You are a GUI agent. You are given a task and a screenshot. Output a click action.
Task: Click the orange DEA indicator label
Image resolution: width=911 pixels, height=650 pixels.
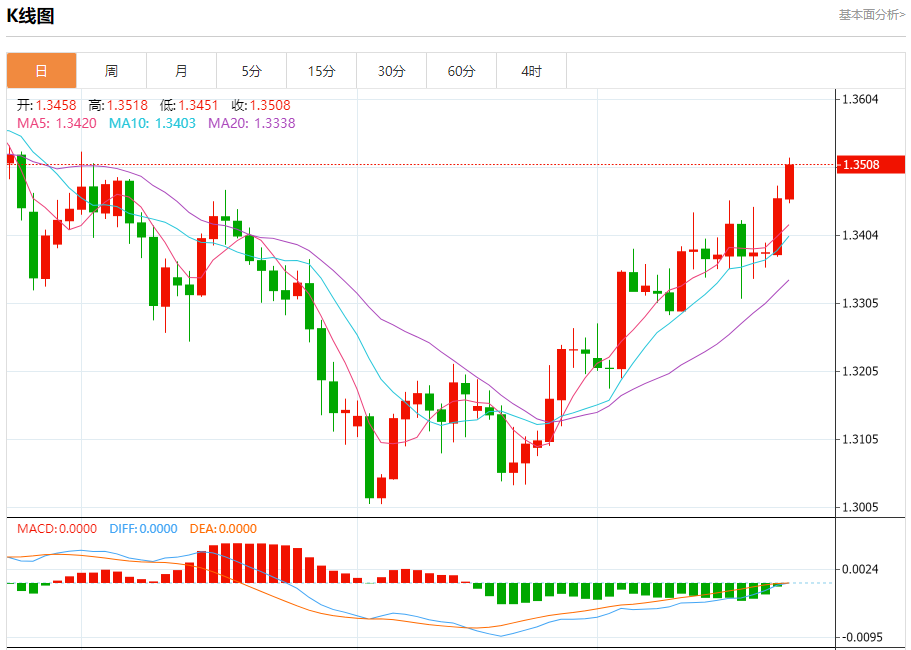click(x=223, y=529)
